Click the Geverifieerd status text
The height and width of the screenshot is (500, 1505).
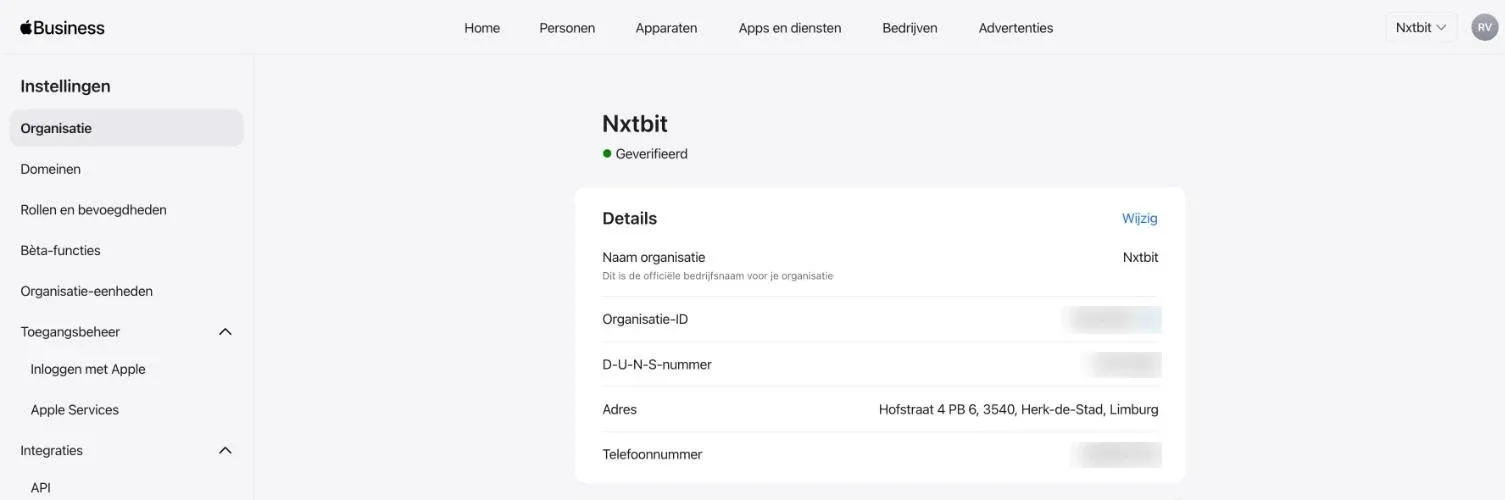[651, 154]
